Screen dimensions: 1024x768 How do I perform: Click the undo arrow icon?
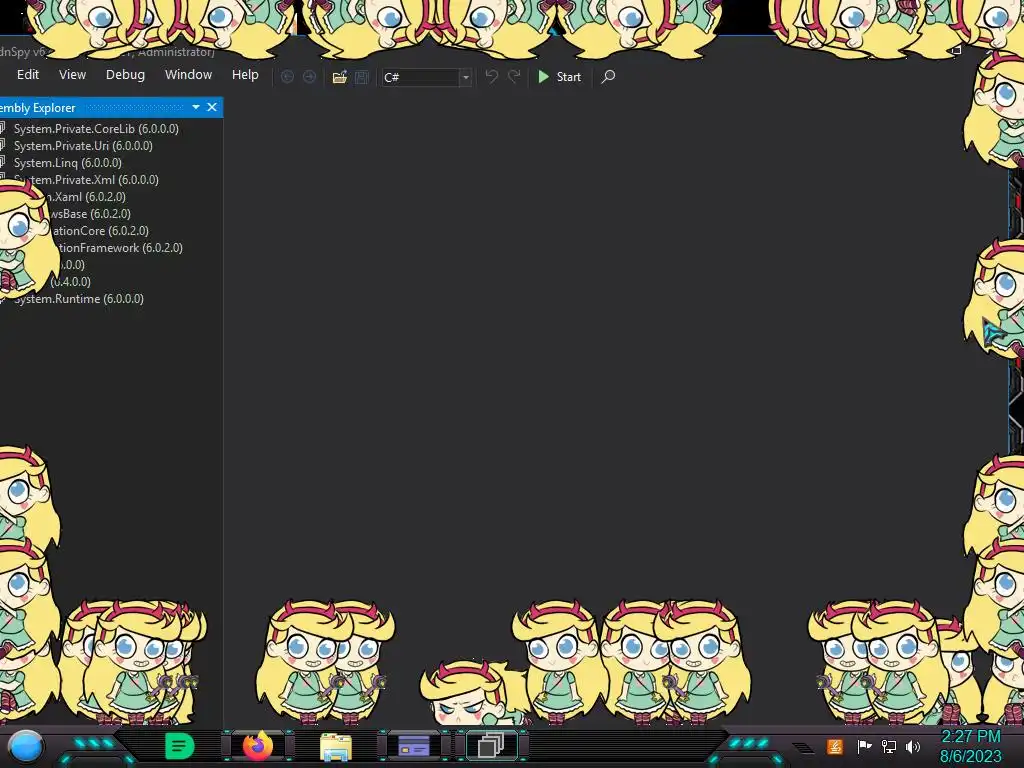coord(492,77)
